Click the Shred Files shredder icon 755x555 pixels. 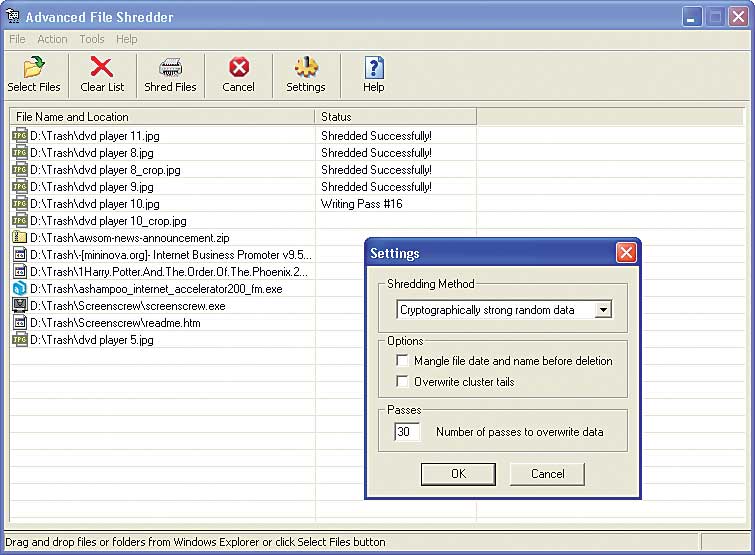tap(170, 67)
